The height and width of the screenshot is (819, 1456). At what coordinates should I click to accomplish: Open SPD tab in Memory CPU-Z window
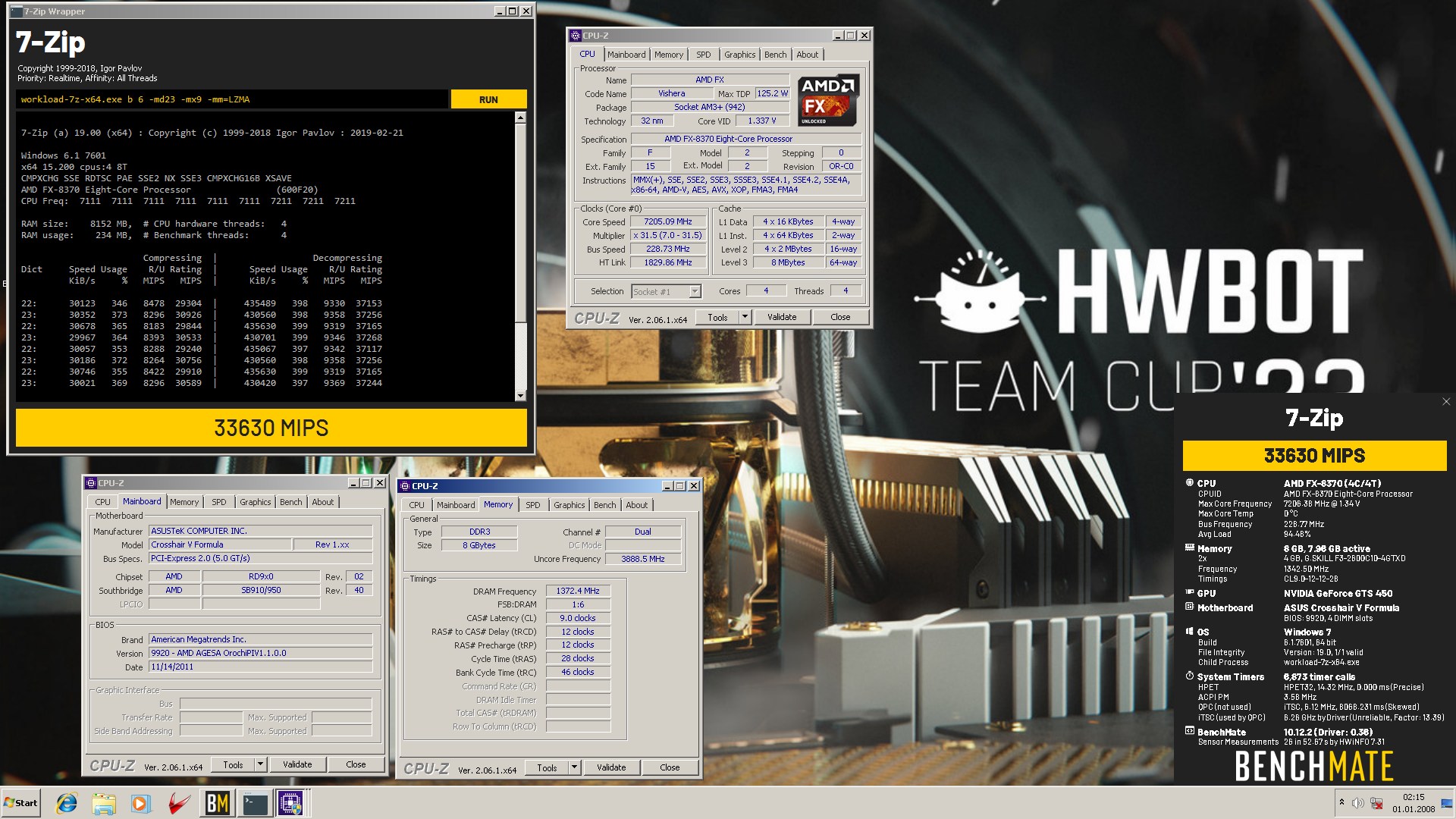point(533,505)
